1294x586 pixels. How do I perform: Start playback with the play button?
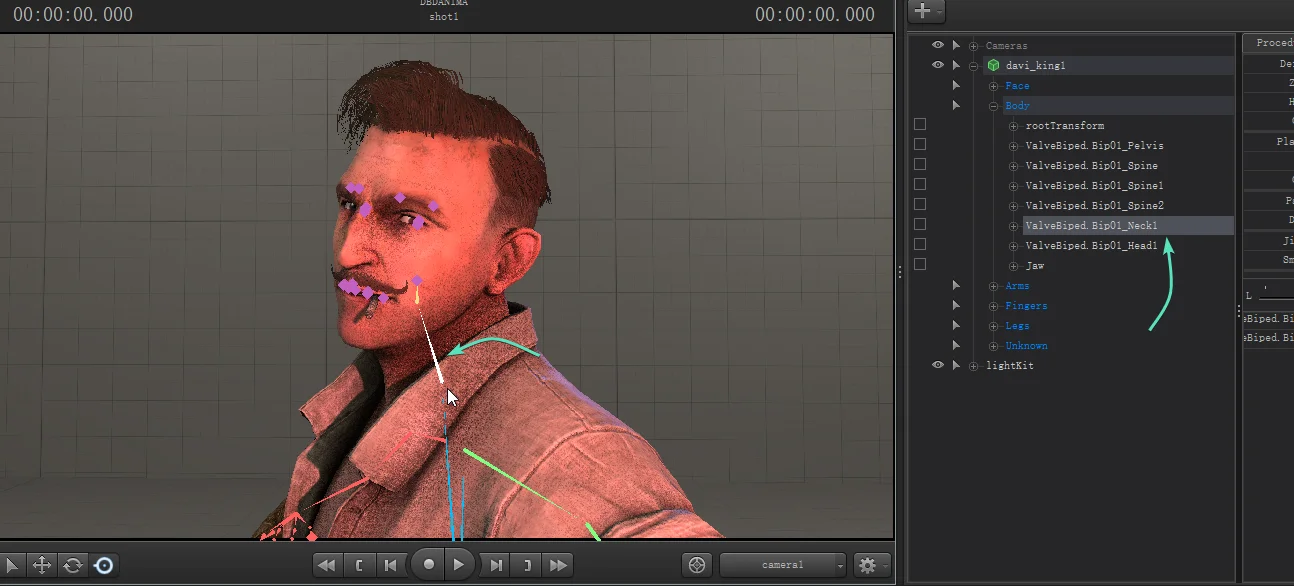(x=458, y=564)
